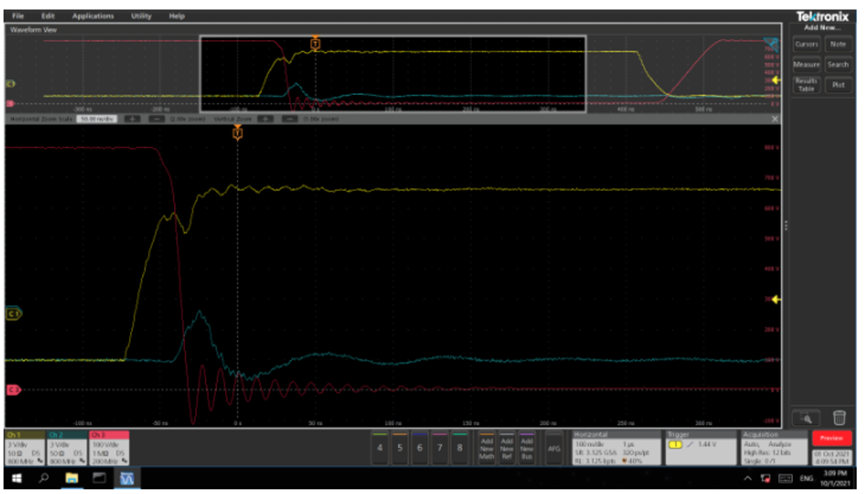Image resolution: width=865 pixels, height=494 pixels.
Task: Expand the Trigger settings badge
Action: coord(698,447)
